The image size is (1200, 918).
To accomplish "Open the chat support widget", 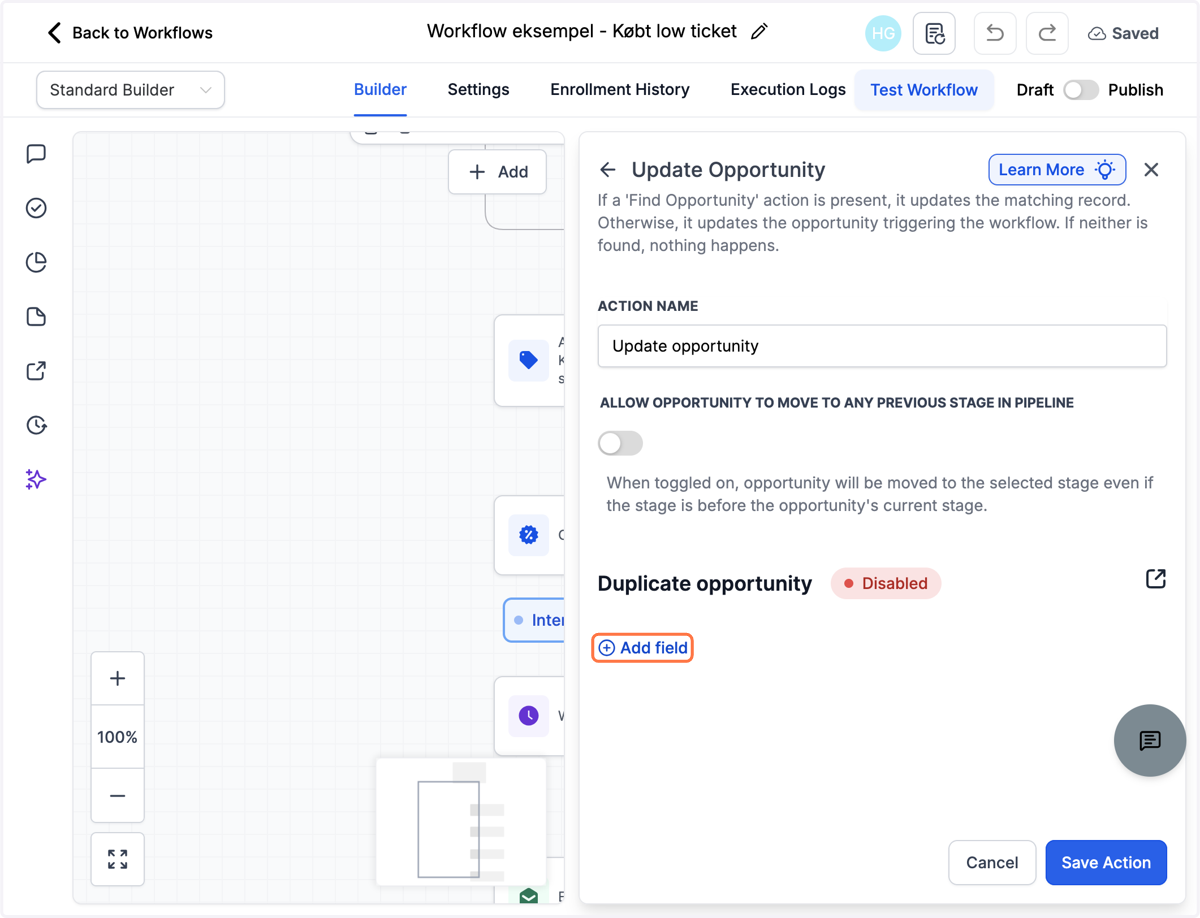I will coord(1150,741).
